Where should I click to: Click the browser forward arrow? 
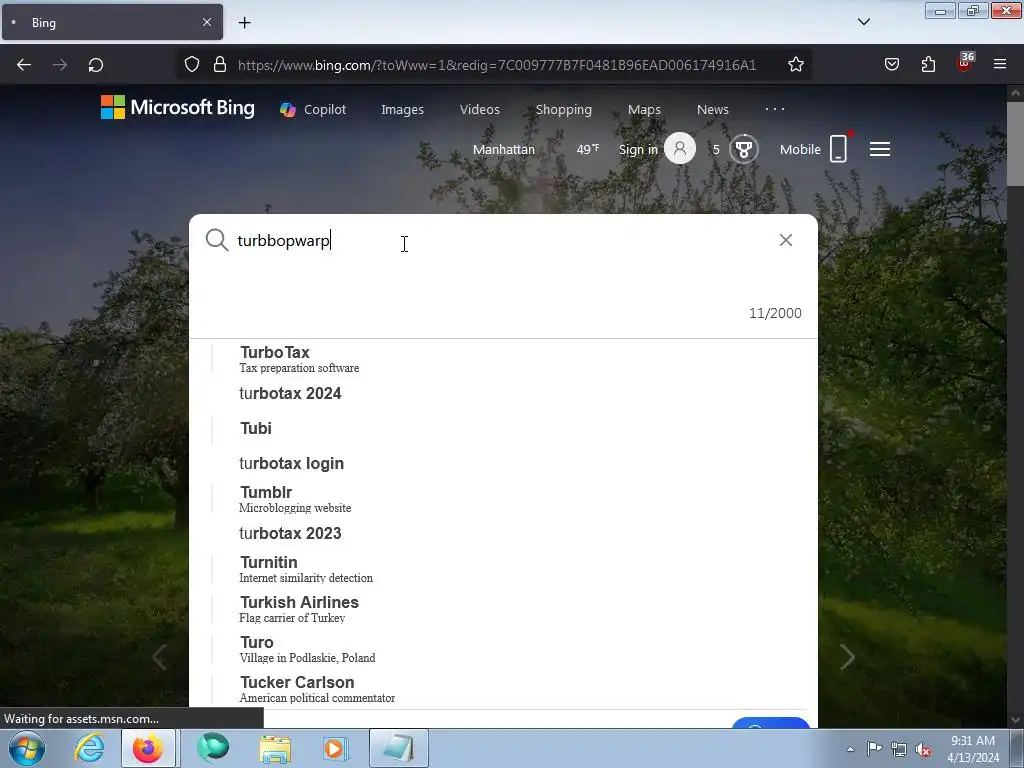point(60,65)
